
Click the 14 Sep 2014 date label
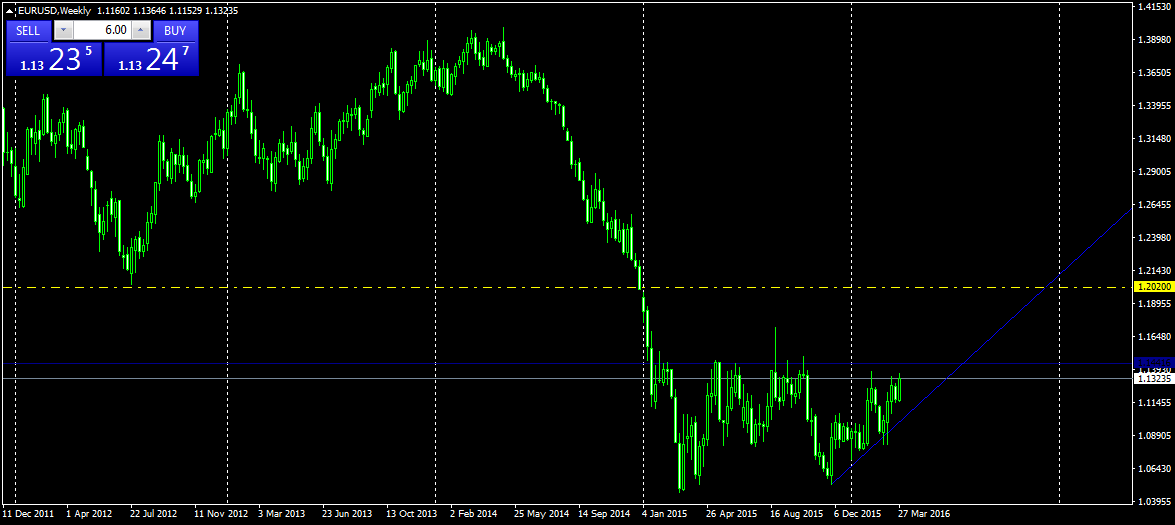[x=605, y=515]
